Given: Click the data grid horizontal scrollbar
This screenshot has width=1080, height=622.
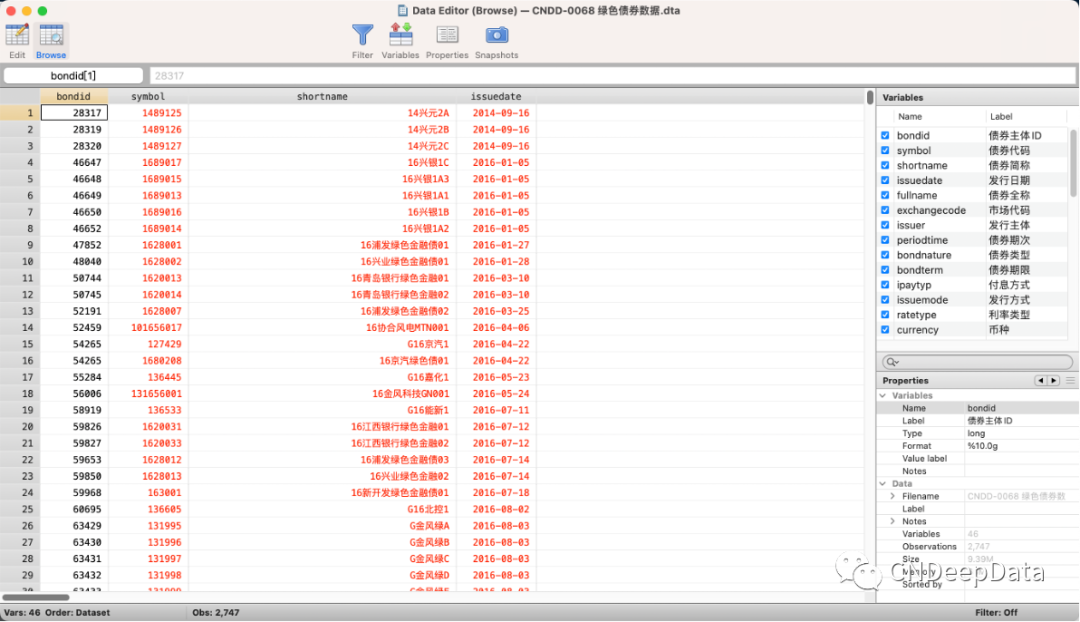Looking at the screenshot, I should point(36,597).
